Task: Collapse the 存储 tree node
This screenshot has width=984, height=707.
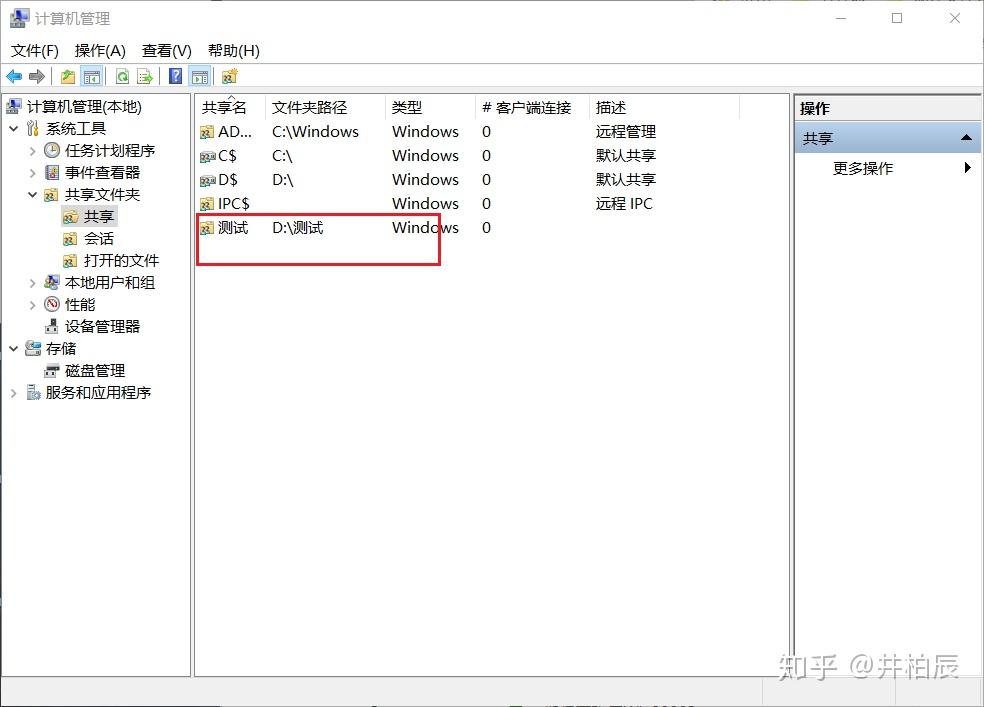Action: point(14,348)
